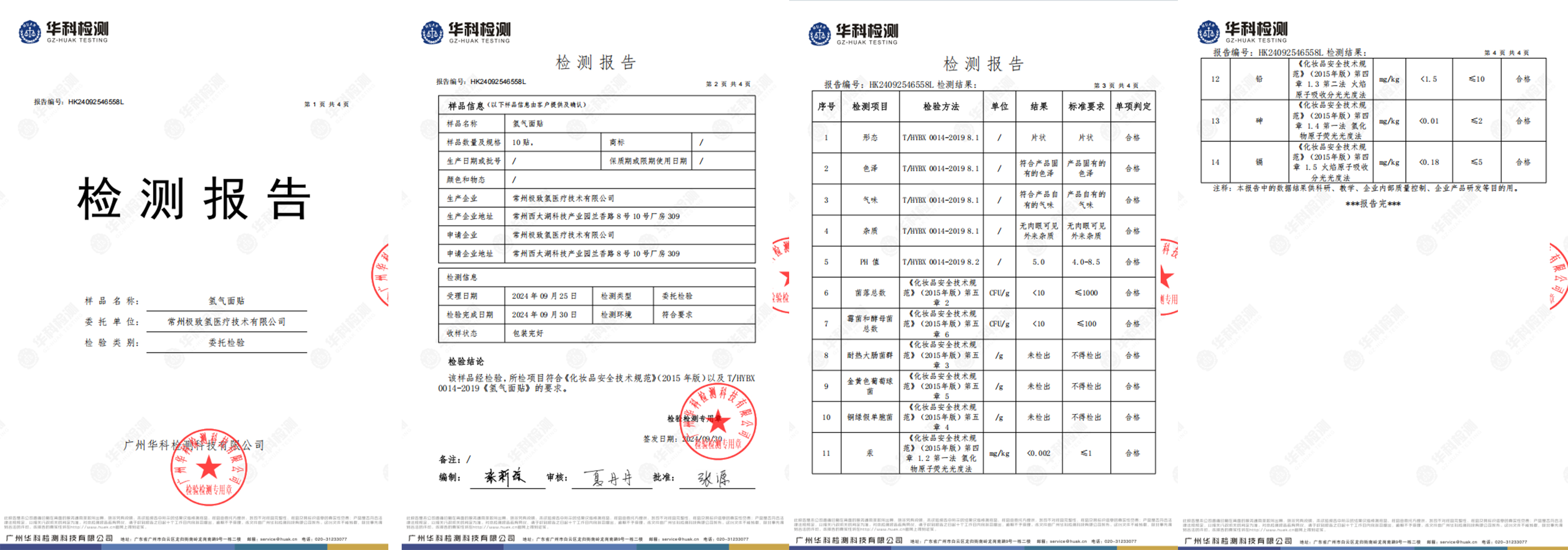Screen dimensions: 1568x550
Task: Click the PH 值 result cell 5.0
Action: click(x=1038, y=262)
